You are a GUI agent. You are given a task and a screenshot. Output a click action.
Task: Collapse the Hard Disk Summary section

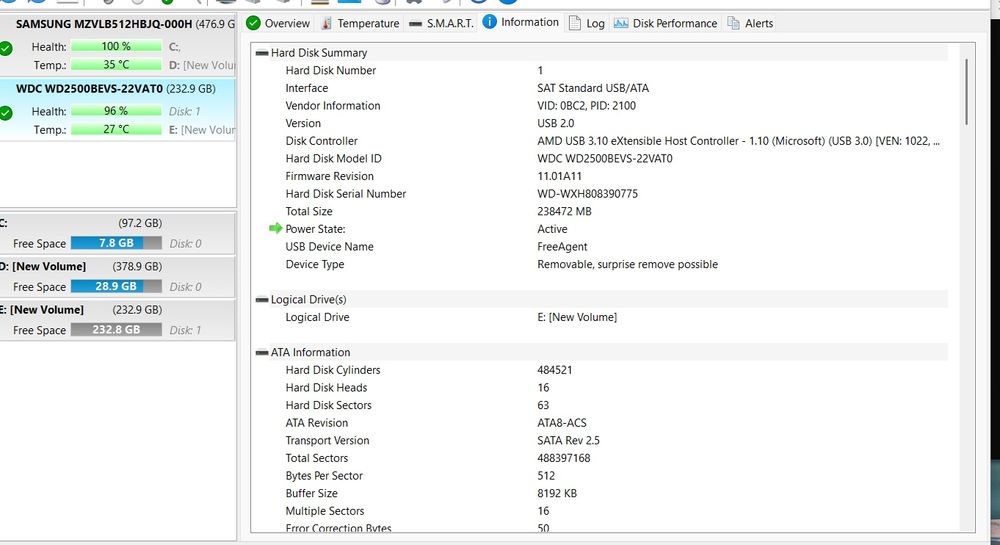coord(261,53)
